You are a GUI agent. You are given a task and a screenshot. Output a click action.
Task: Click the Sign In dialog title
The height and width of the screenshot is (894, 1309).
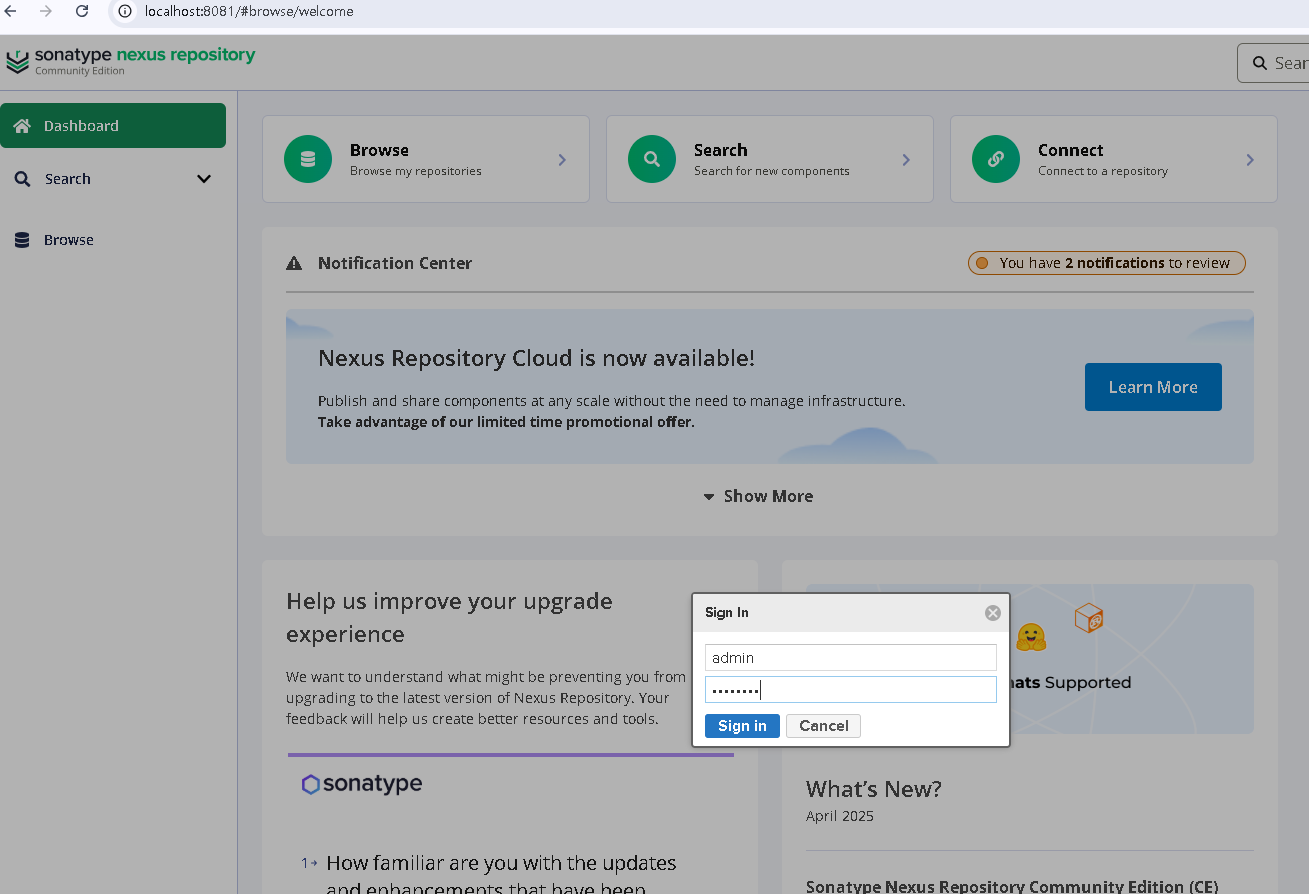(727, 613)
